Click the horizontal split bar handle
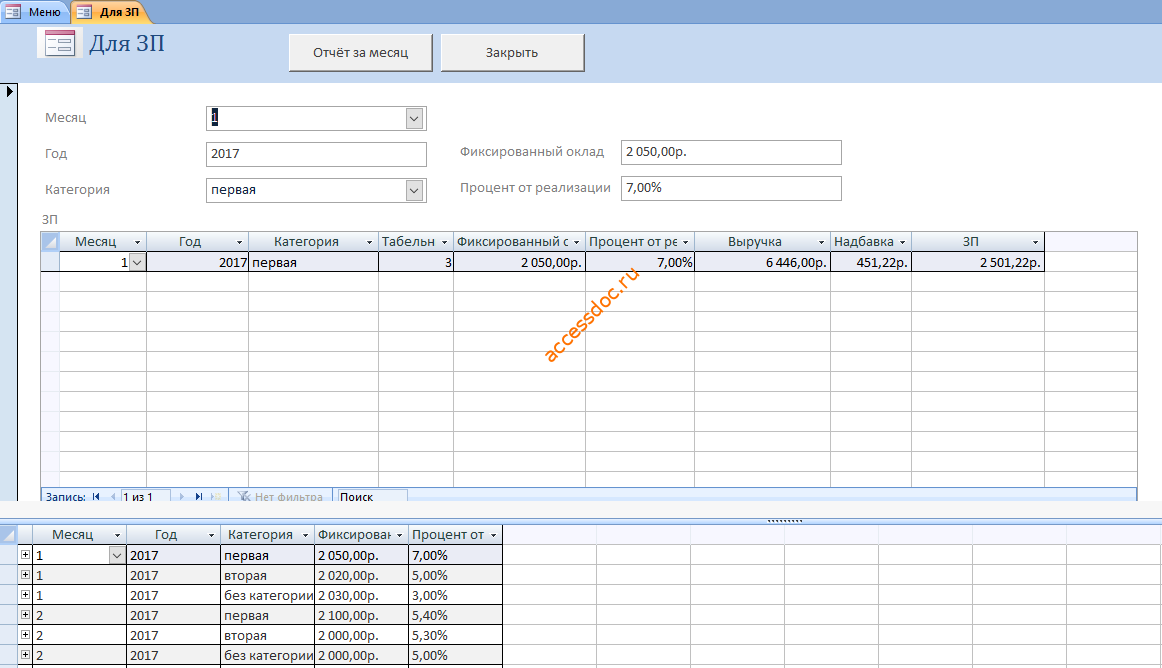1162x668 pixels. [784, 520]
